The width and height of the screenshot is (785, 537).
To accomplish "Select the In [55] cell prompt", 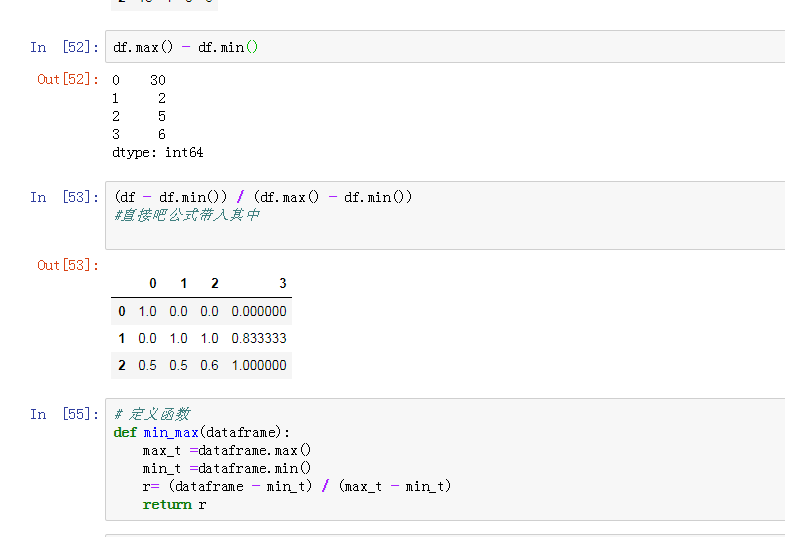I will pos(64,414).
